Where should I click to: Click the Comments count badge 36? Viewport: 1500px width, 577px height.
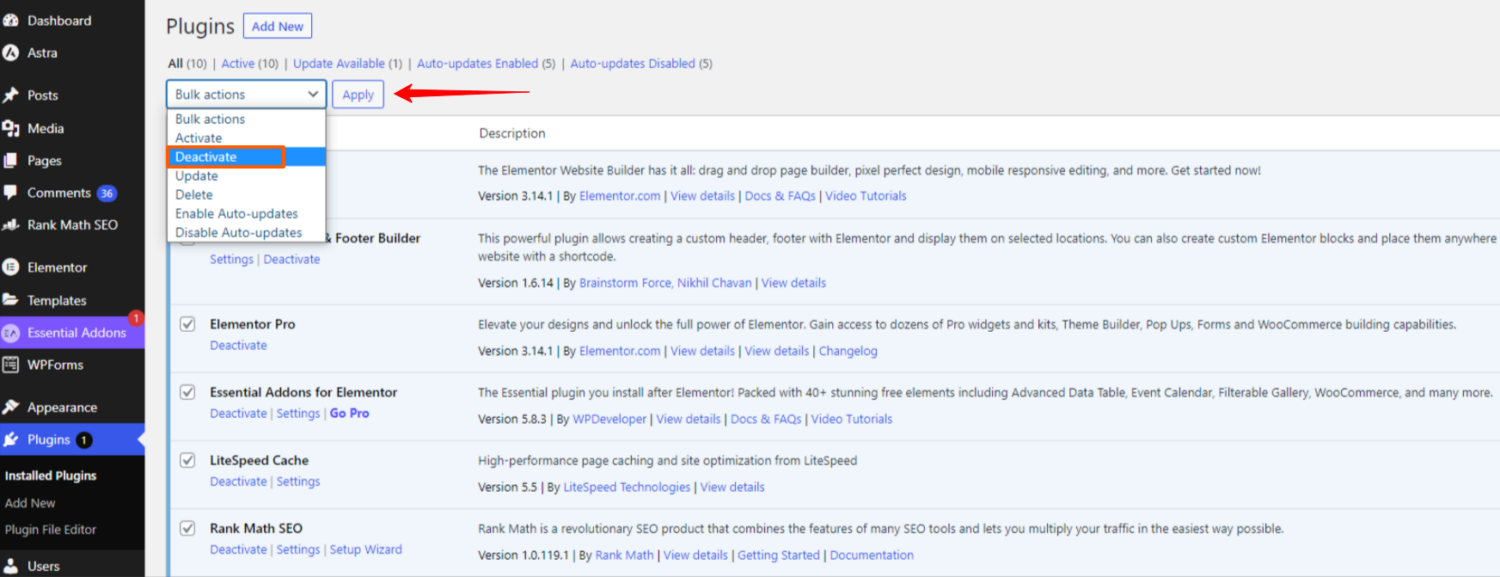tap(107, 193)
